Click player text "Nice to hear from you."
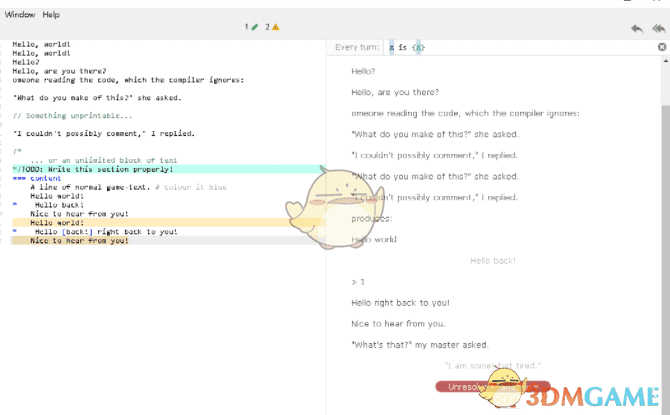Viewport: 670px width, 415px height. [x=398, y=324]
